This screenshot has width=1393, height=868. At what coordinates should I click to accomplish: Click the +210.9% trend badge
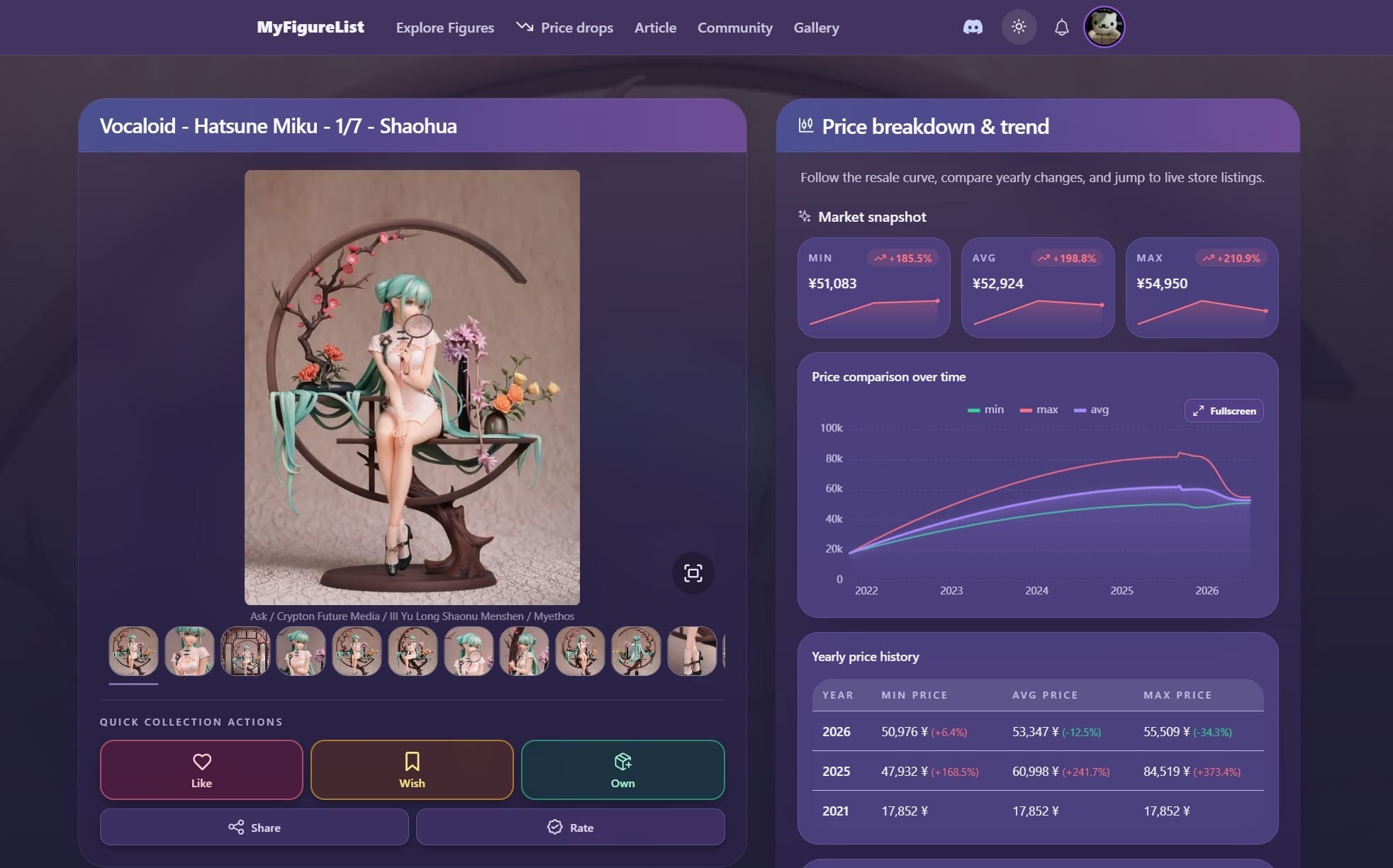point(1231,258)
